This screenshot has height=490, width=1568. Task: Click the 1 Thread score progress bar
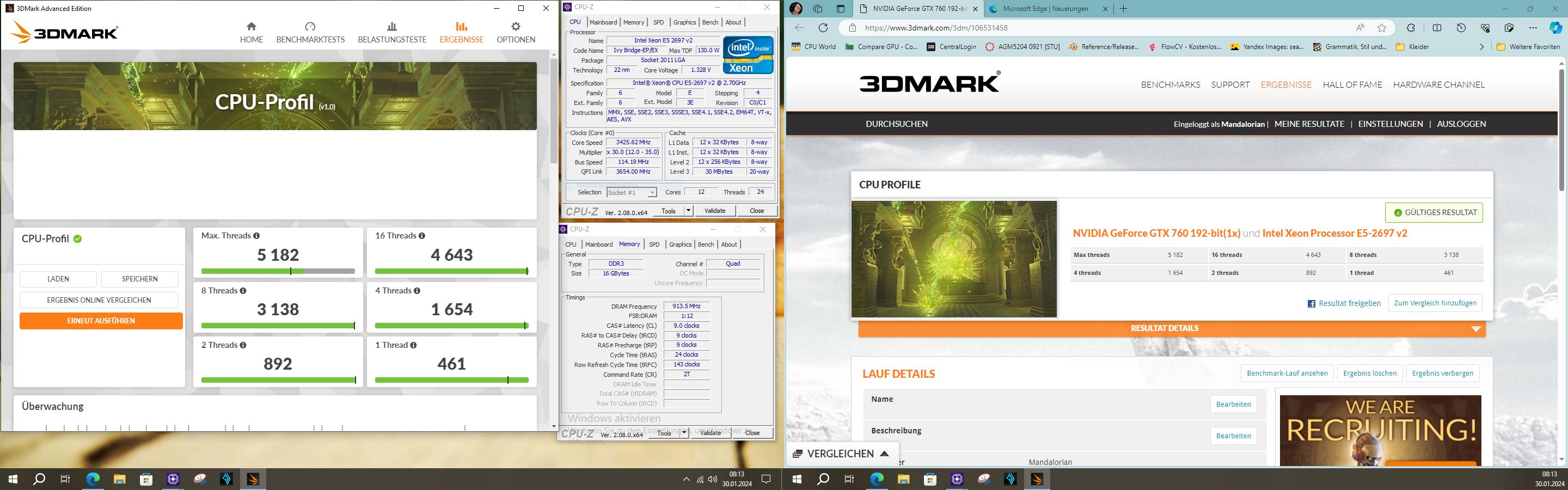click(x=451, y=380)
